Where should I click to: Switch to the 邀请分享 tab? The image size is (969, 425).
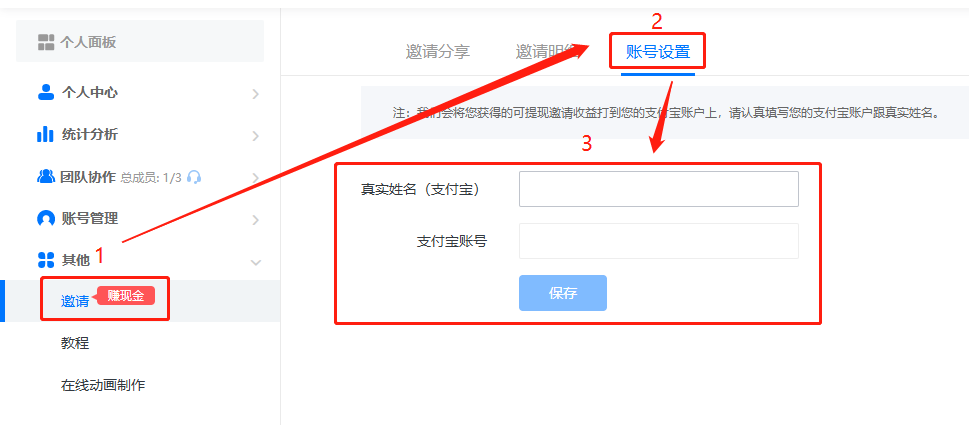click(x=438, y=52)
